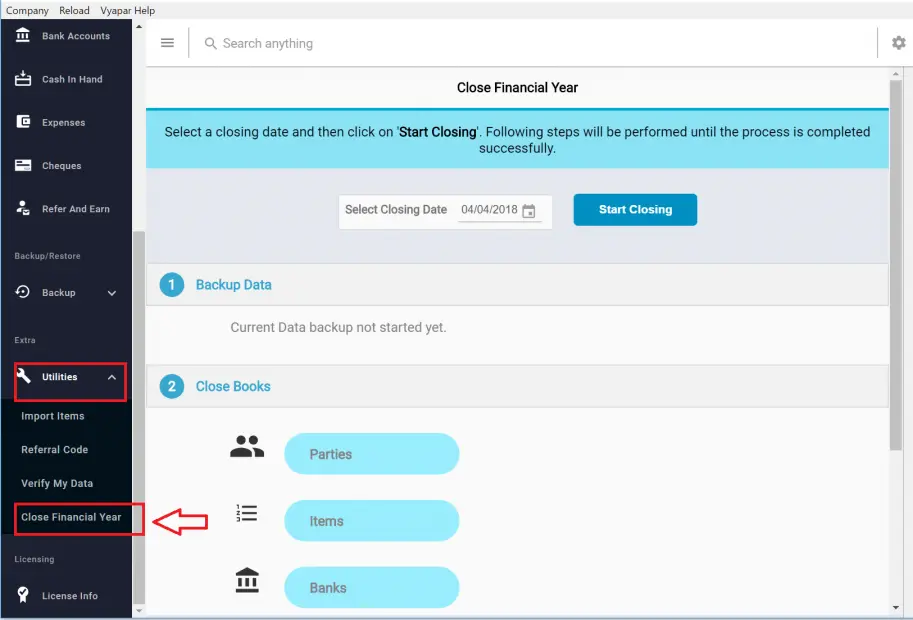The height and width of the screenshot is (620, 913).
Task: Click the 'Select Closing Date' label
Action: point(396,210)
